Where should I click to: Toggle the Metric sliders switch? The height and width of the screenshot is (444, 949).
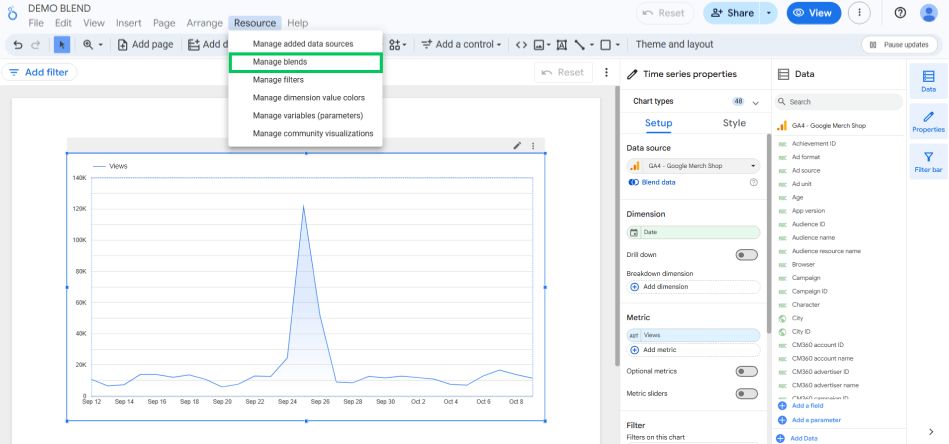[x=746, y=394]
